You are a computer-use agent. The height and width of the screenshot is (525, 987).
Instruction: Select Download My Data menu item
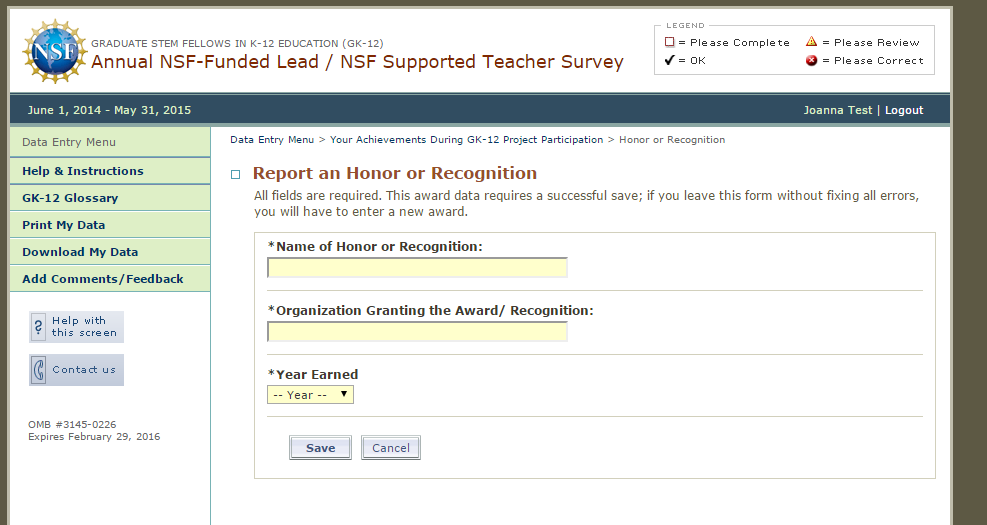point(80,252)
